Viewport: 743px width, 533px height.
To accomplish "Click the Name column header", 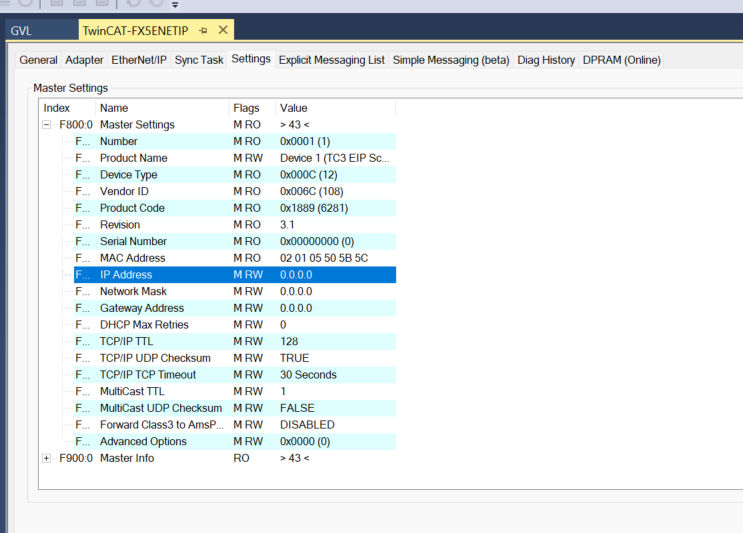I will [114, 108].
